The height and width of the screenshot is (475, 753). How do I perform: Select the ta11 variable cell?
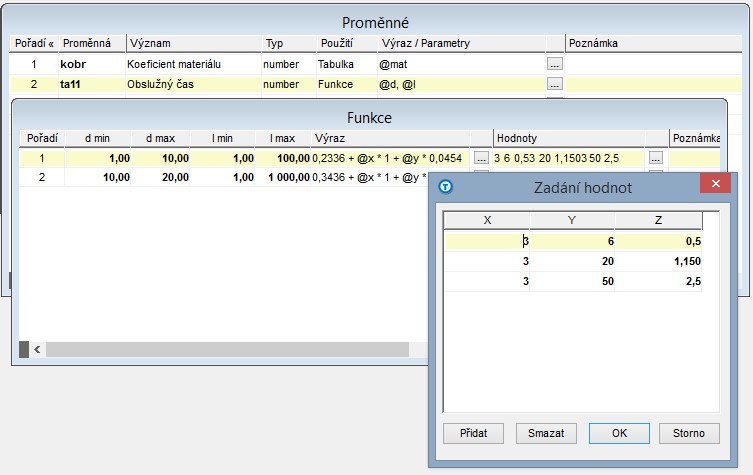point(92,84)
